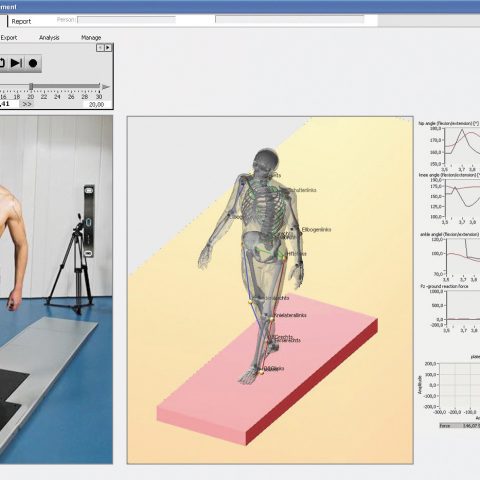Click the hip angle flexion/extension graph
Viewport: 480px width, 480px height.
(x=463, y=146)
